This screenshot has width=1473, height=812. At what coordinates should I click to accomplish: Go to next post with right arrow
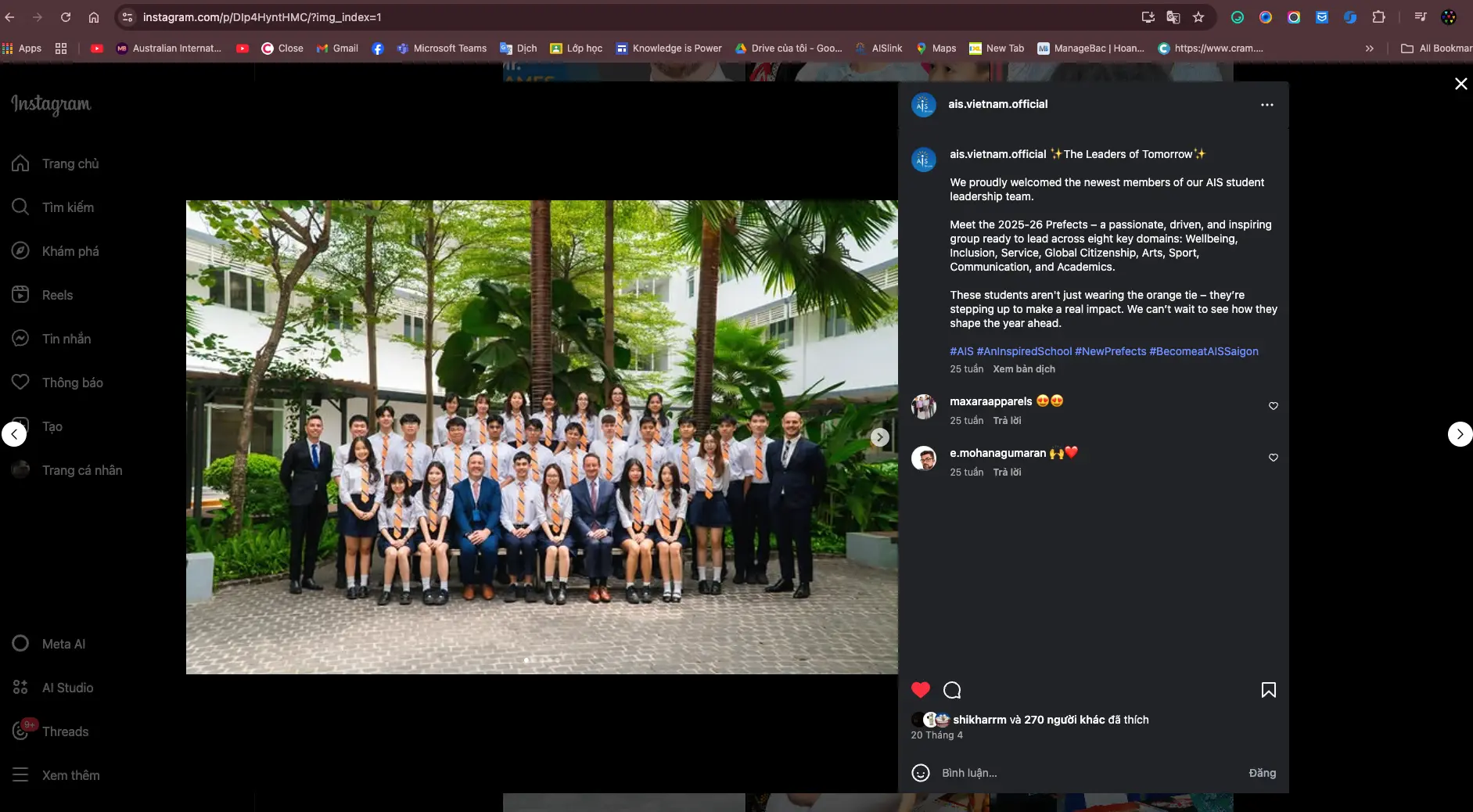coord(1459,434)
